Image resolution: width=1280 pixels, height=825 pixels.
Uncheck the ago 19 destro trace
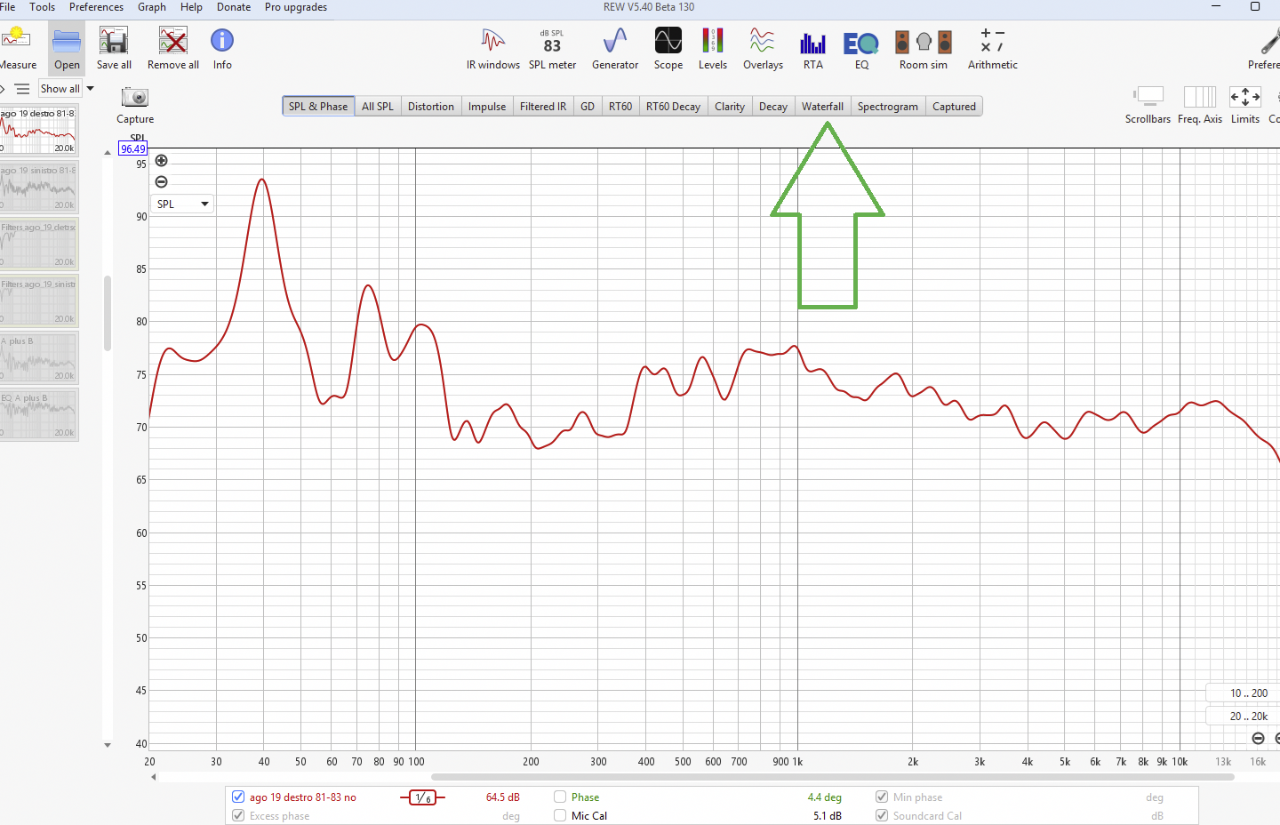point(238,797)
